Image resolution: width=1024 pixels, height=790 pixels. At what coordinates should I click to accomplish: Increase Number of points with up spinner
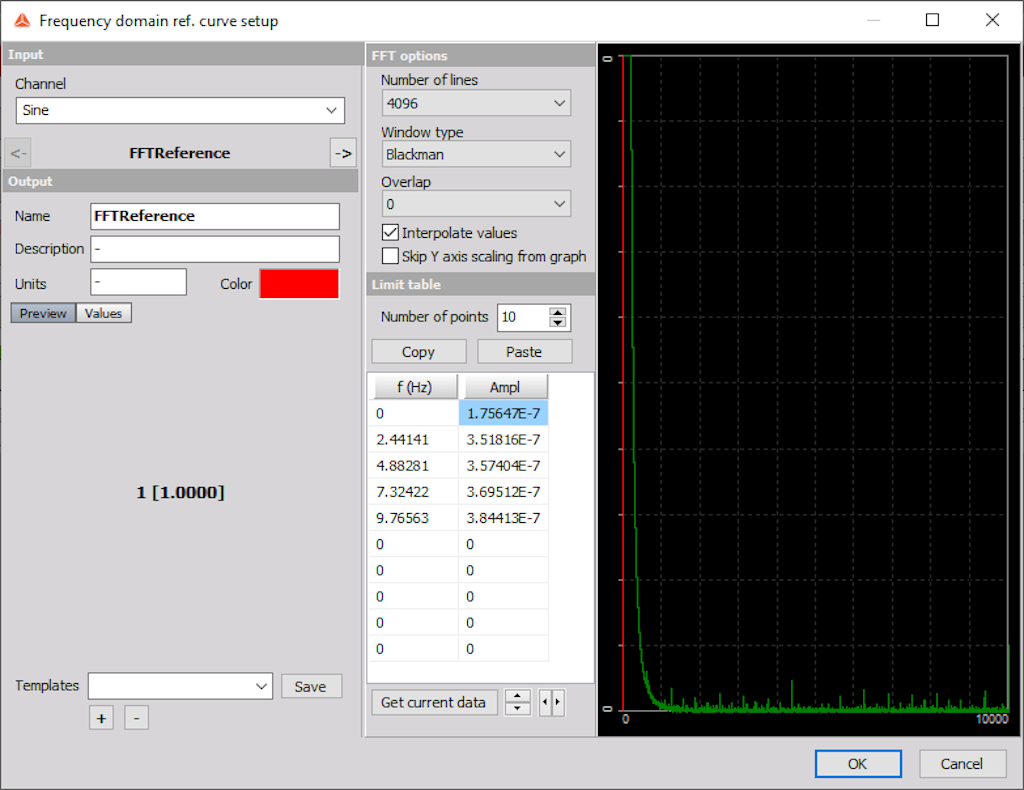[557, 312]
